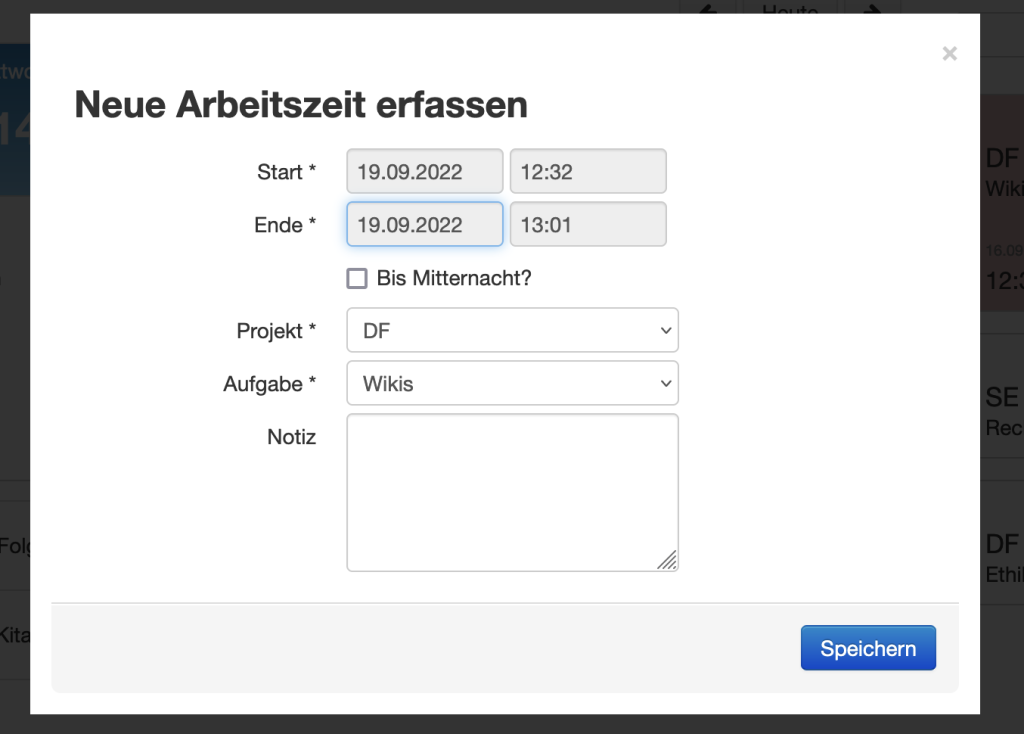Expand the Aufgabe dropdown showing Wikis
1024x734 pixels.
click(512, 383)
